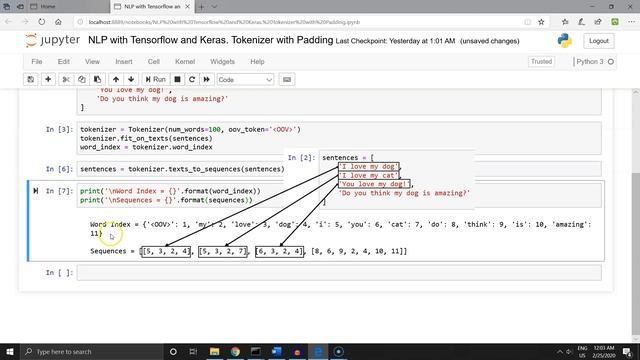Click the Python 3 kernel name

589,62
